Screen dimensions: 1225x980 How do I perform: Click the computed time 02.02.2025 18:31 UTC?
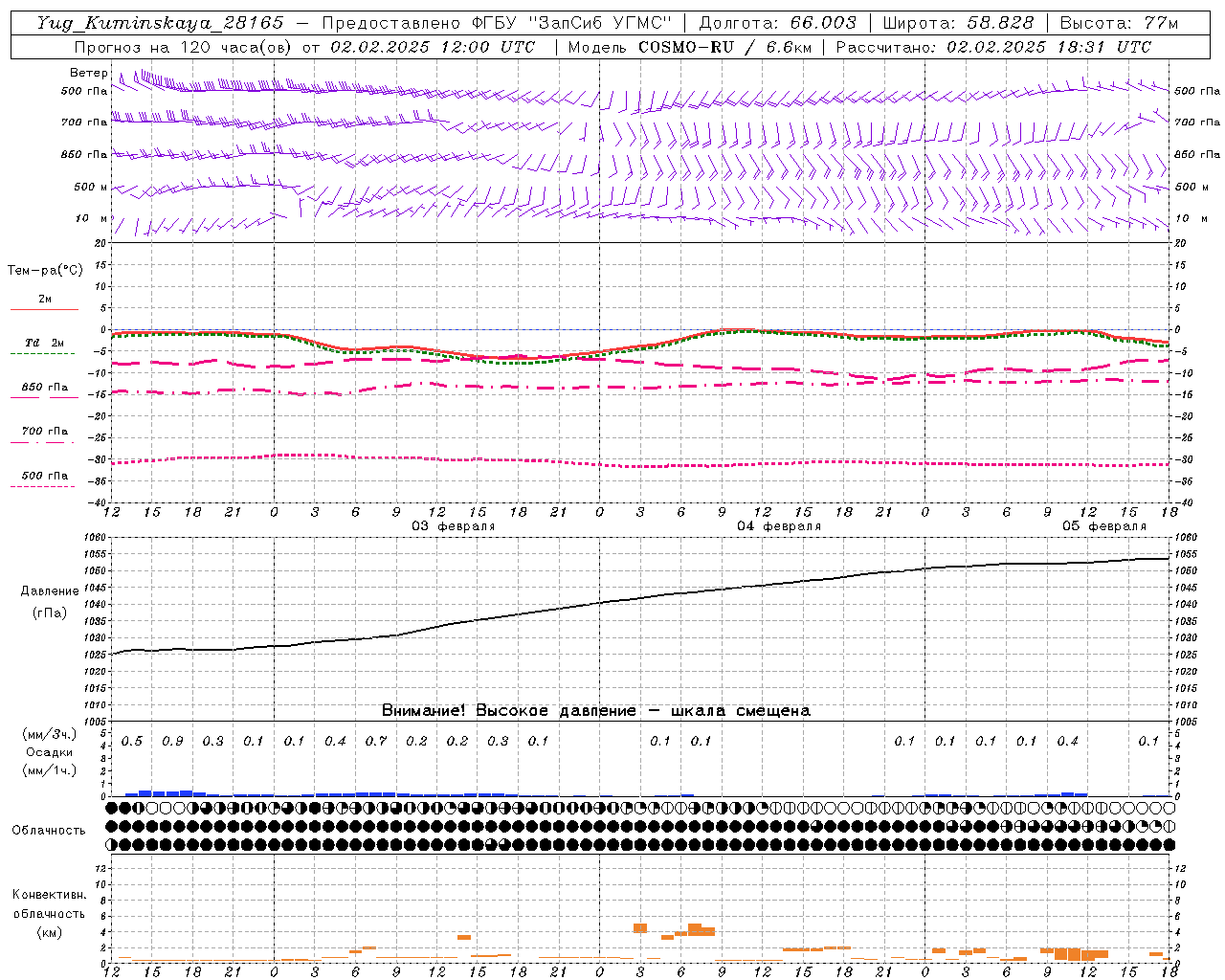(1049, 47)
